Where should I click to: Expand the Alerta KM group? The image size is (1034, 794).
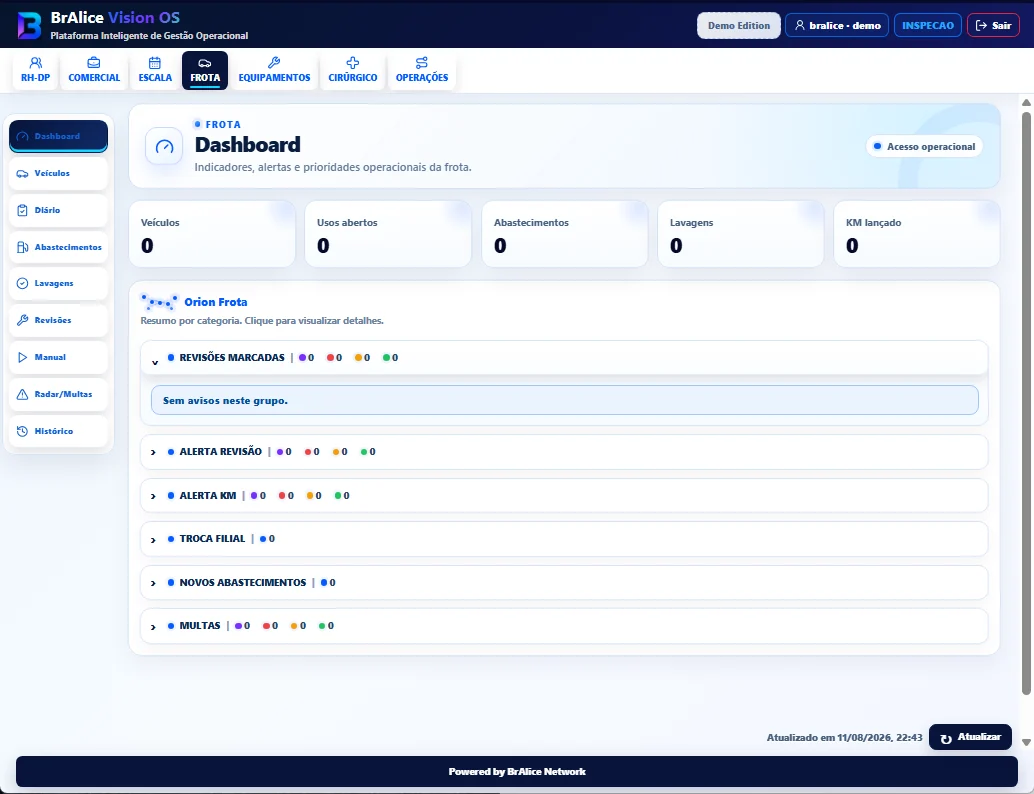tap(564, 496)
